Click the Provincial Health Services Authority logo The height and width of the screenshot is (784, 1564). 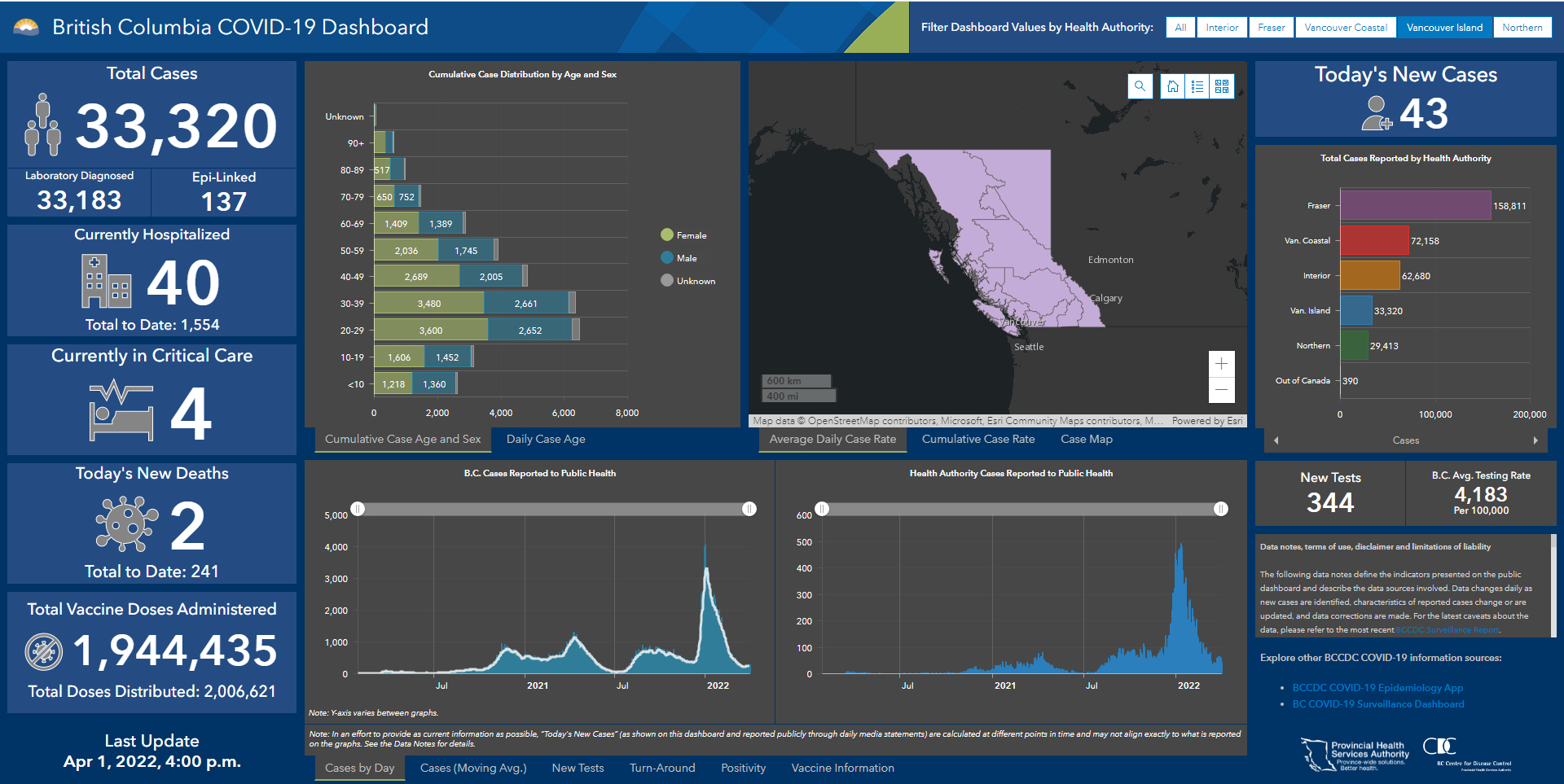tap(1355, 755)
